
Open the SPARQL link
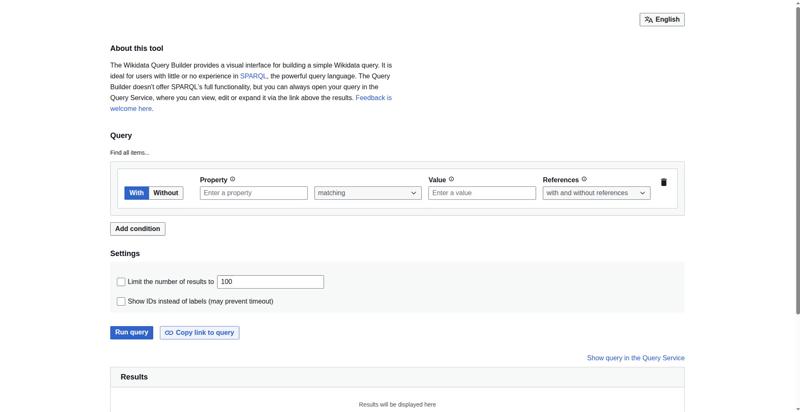click(x=253, y=76)
